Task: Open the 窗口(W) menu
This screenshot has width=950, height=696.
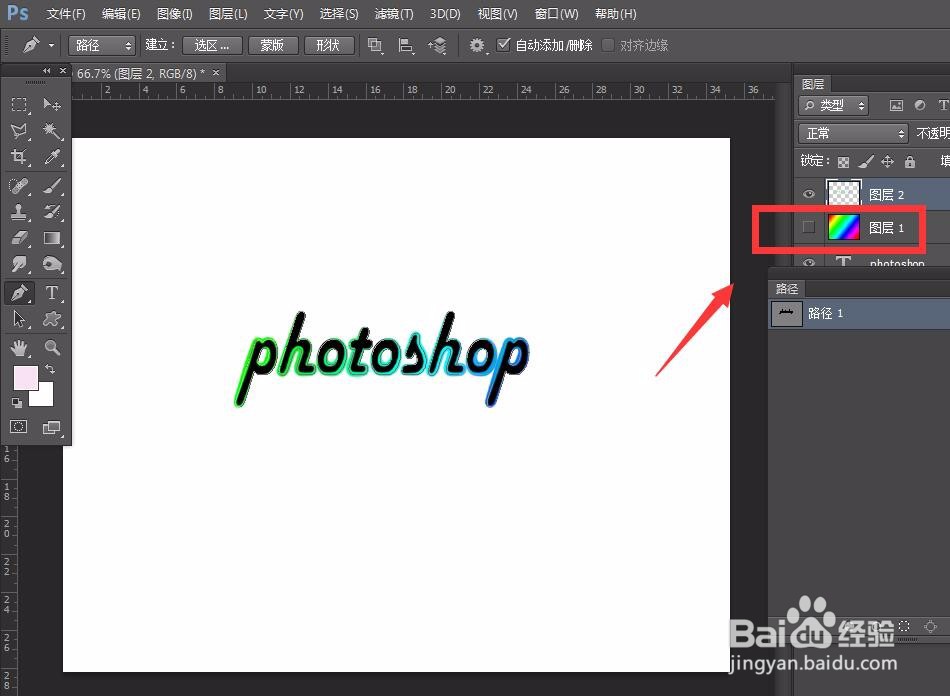Action: tap(556, 13)
